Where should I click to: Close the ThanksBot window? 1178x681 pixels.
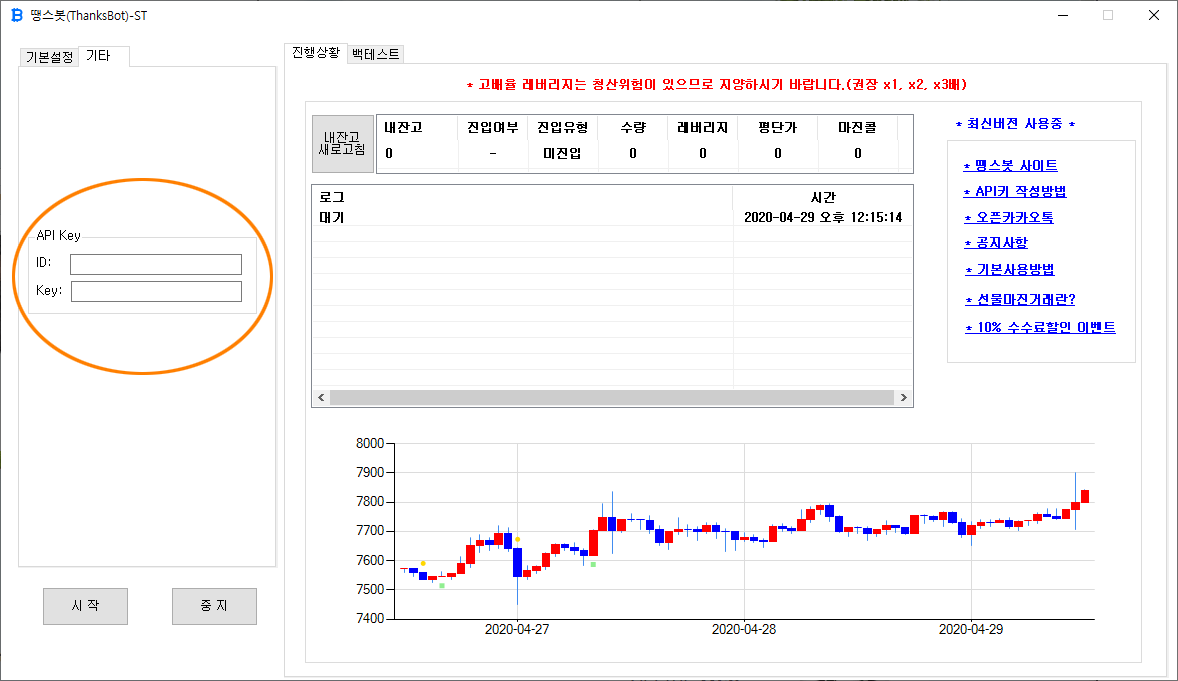pyautogui.click(x=1154, y=15)
